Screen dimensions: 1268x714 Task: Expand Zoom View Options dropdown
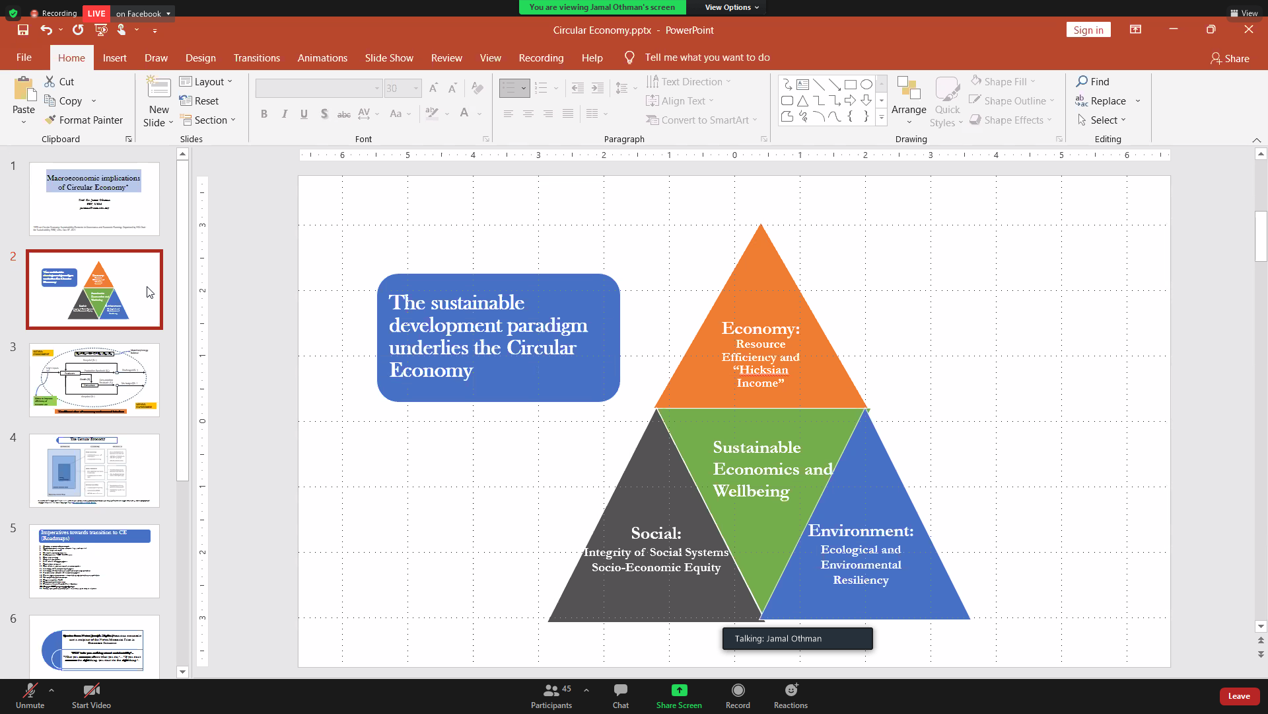click(731, 7)
